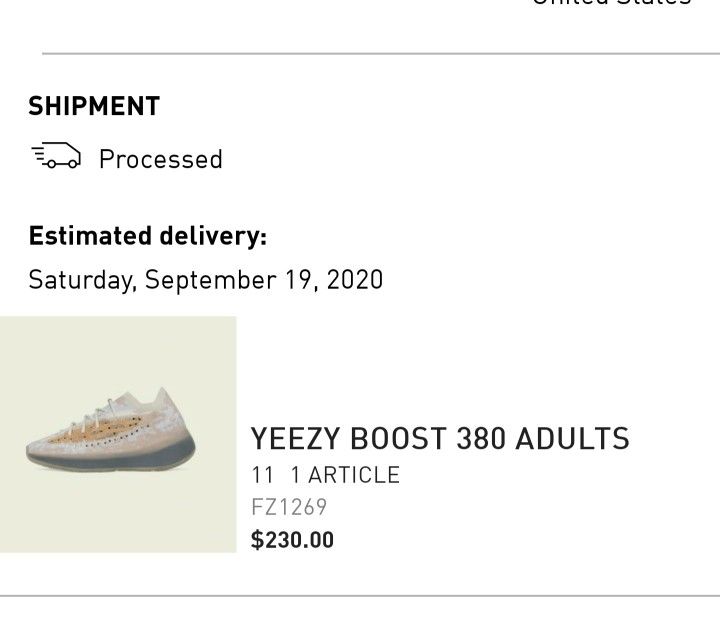Click the Saturday, September 19, 2020 date
Viewport: 720px width, 630px height.
pos(205,279)
